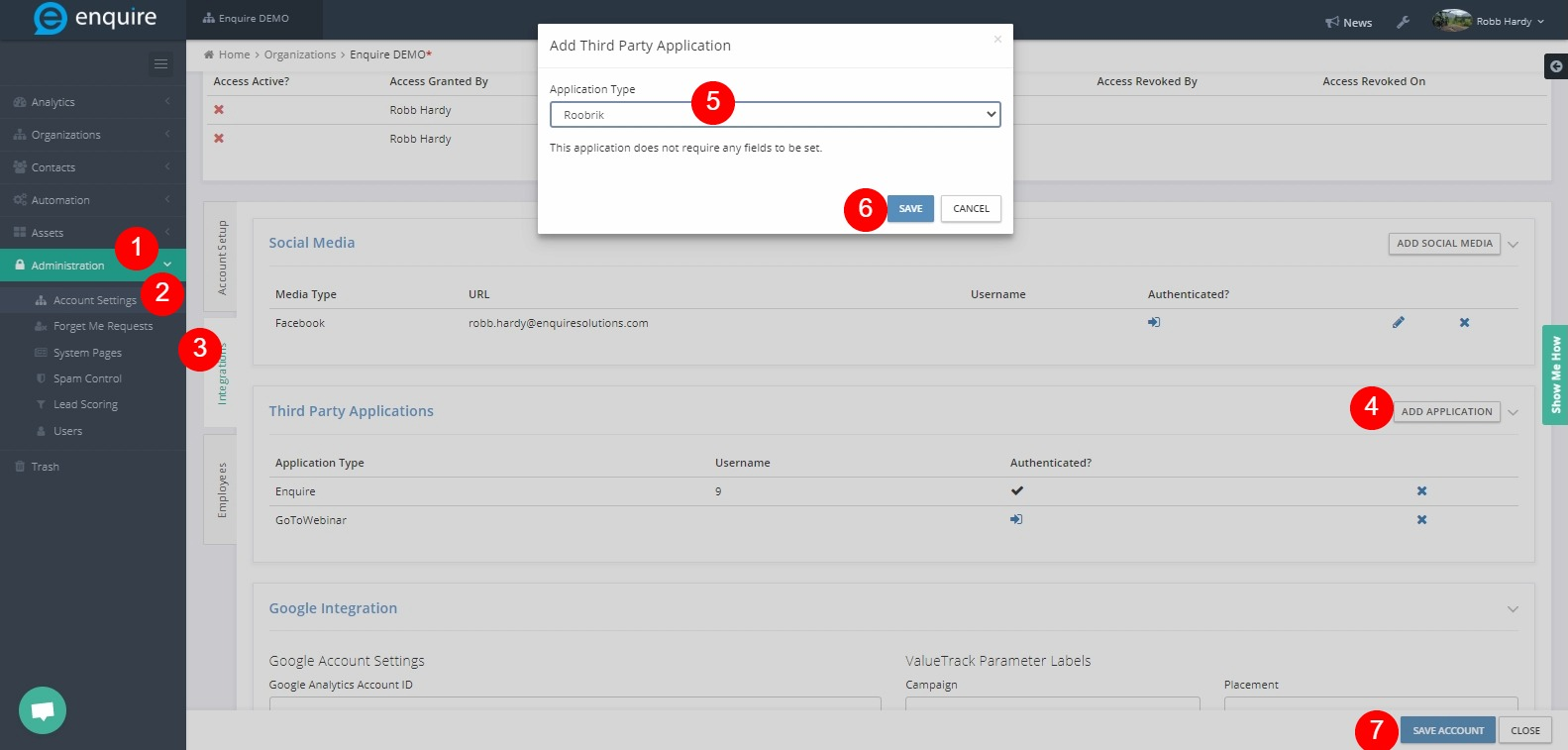Delete the Enquire third party application
The width and height of the screenshot is (1568, 750).
1421,490
